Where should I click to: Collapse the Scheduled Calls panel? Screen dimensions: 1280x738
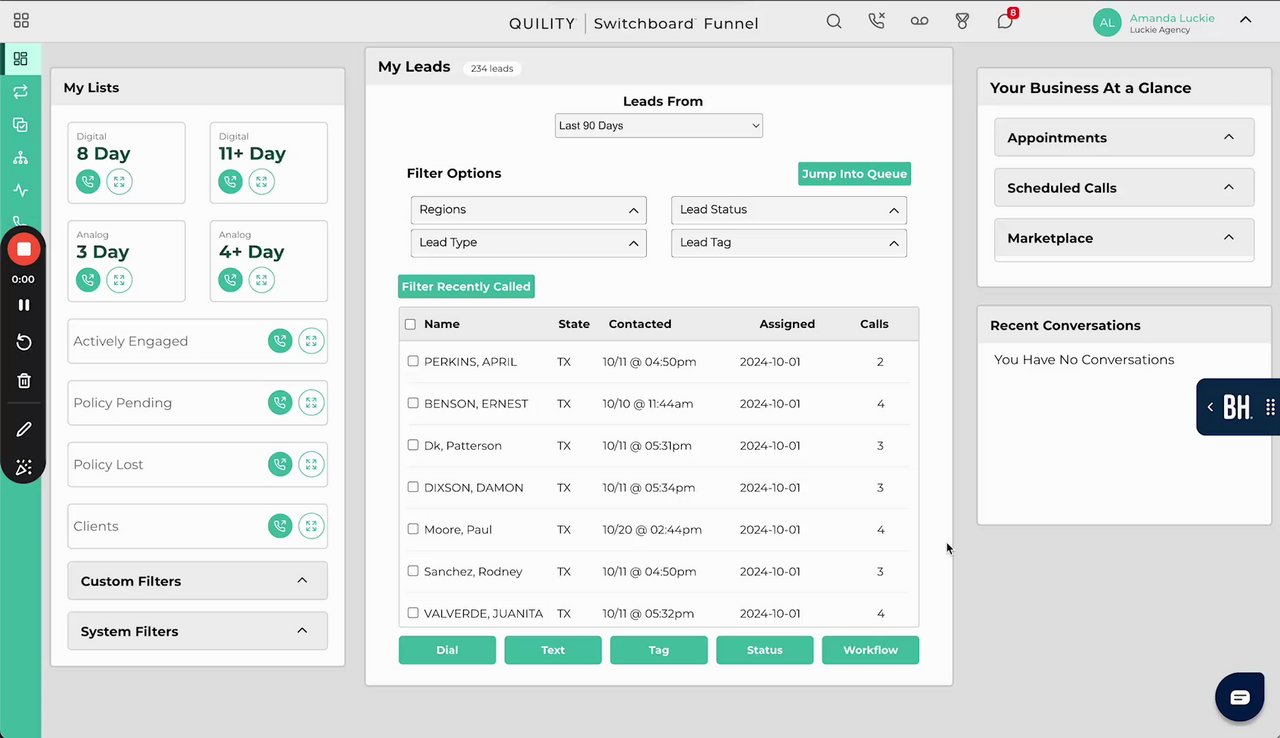pyautogui.click(x=1124, y=188)
